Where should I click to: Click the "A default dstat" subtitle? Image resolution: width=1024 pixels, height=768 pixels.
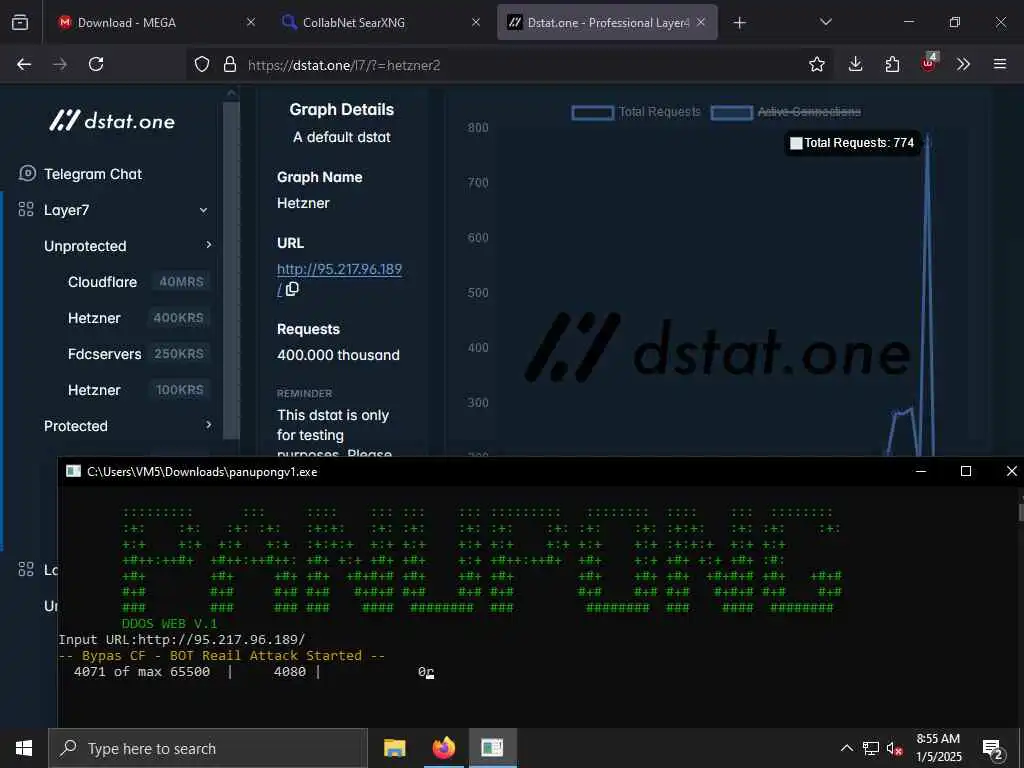342,137
